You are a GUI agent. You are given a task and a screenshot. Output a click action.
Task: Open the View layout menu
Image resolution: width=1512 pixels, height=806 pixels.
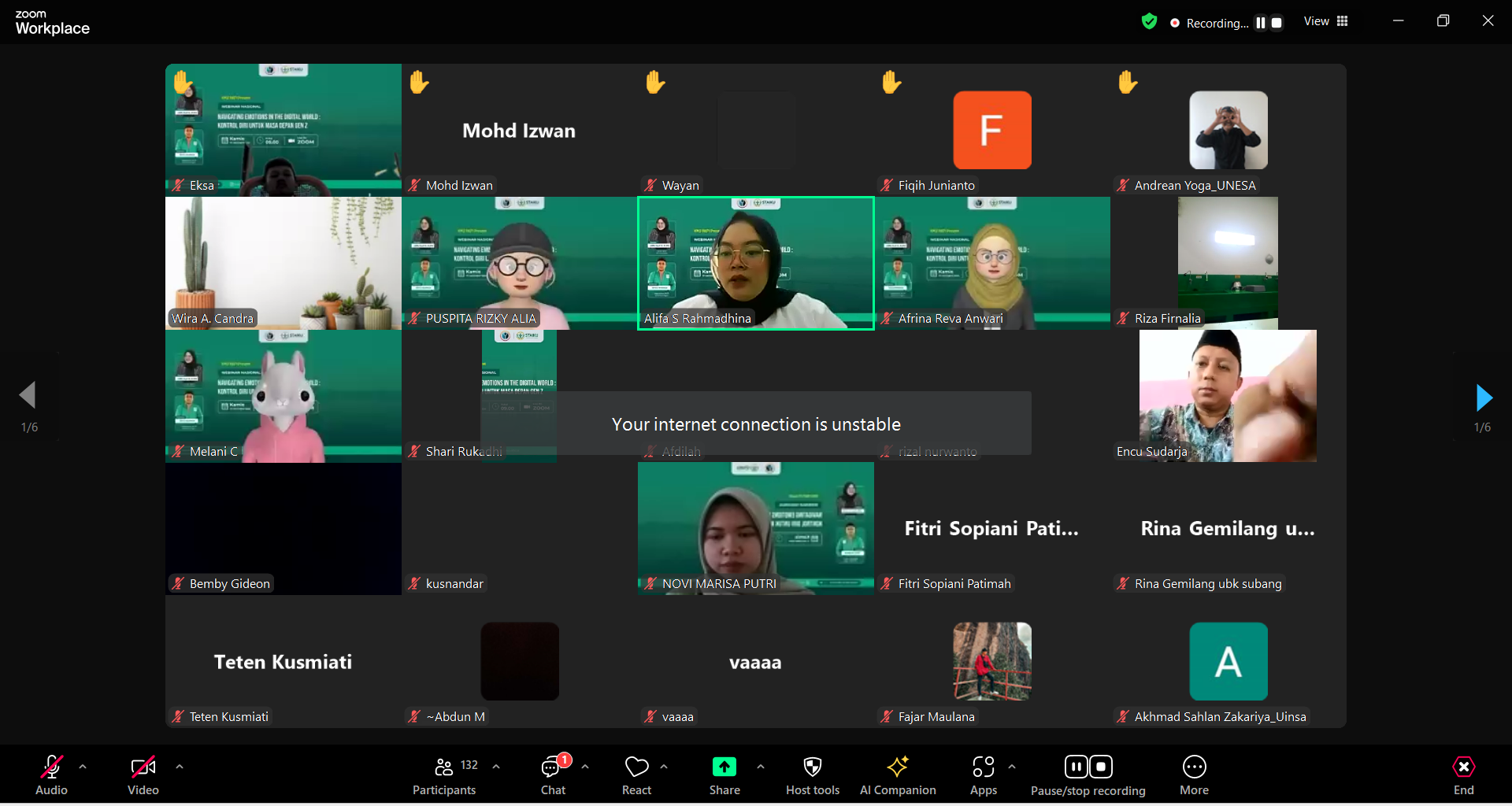pos(1326,22)
